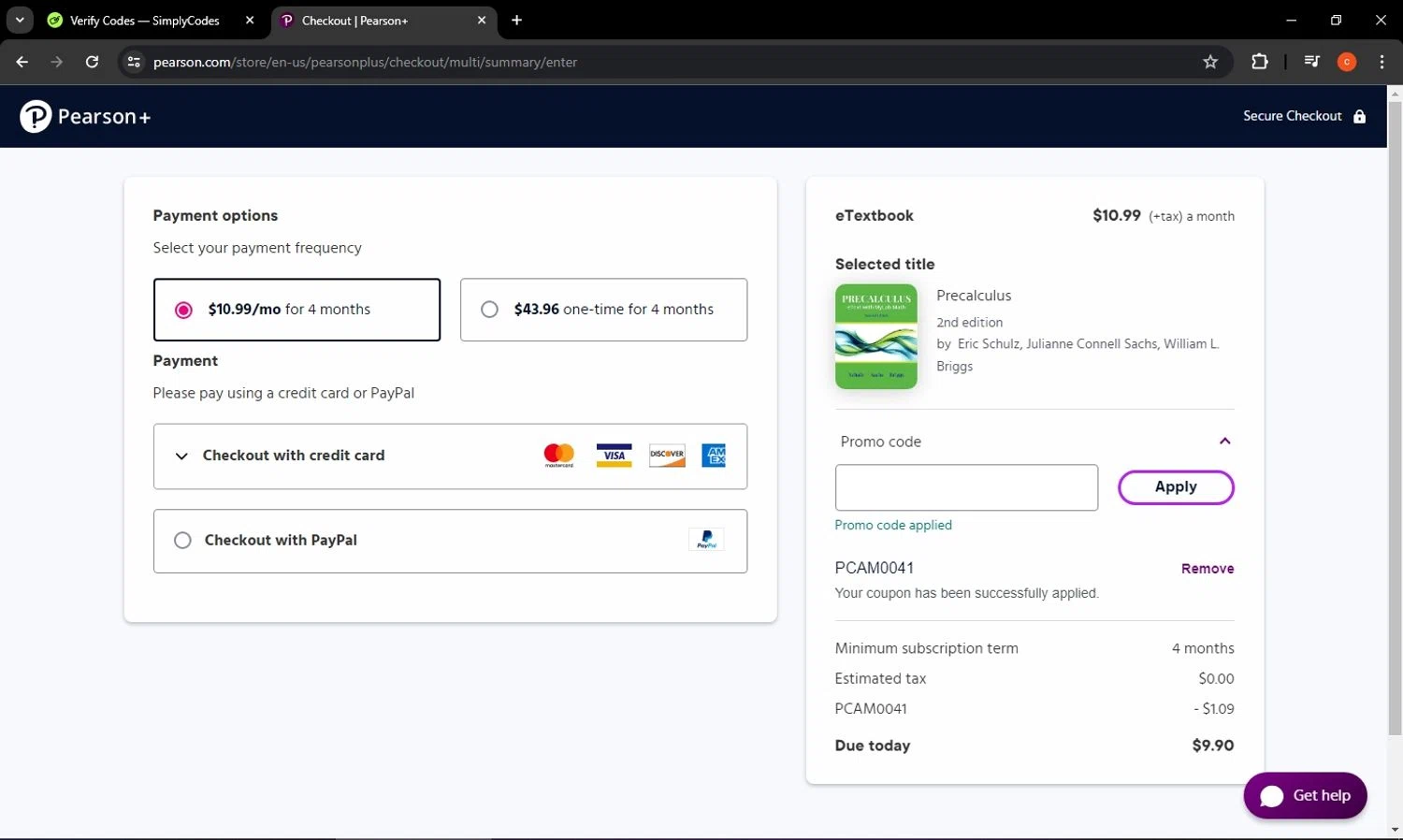The width and height of the screenshot is (1403, 840).
Task: View site information icon in address bar
Action: click(x=134, y=62)
